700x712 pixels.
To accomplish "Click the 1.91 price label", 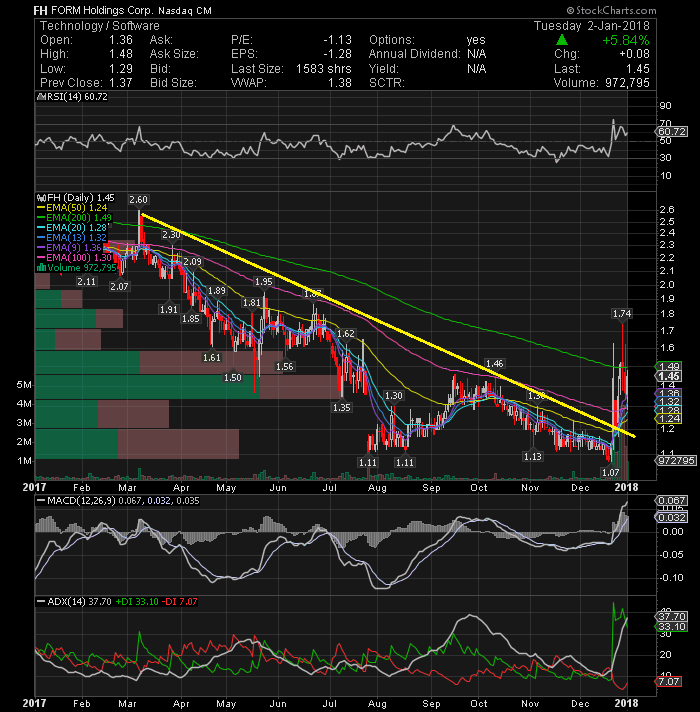I will (168, 309).
